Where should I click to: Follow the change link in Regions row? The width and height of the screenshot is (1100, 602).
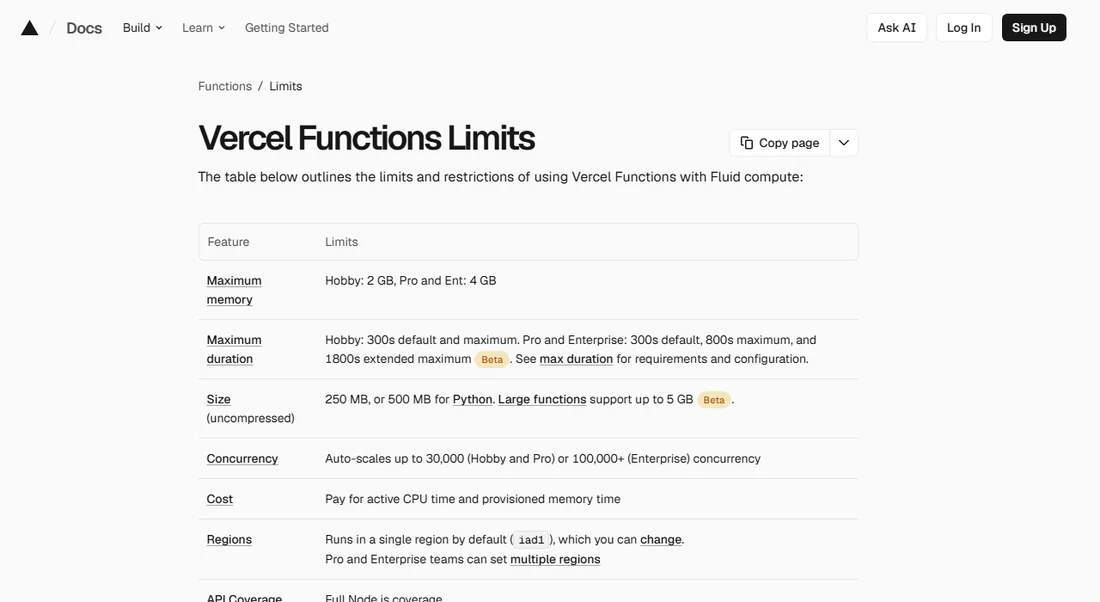pyautogui.click(x=661, y=539)
